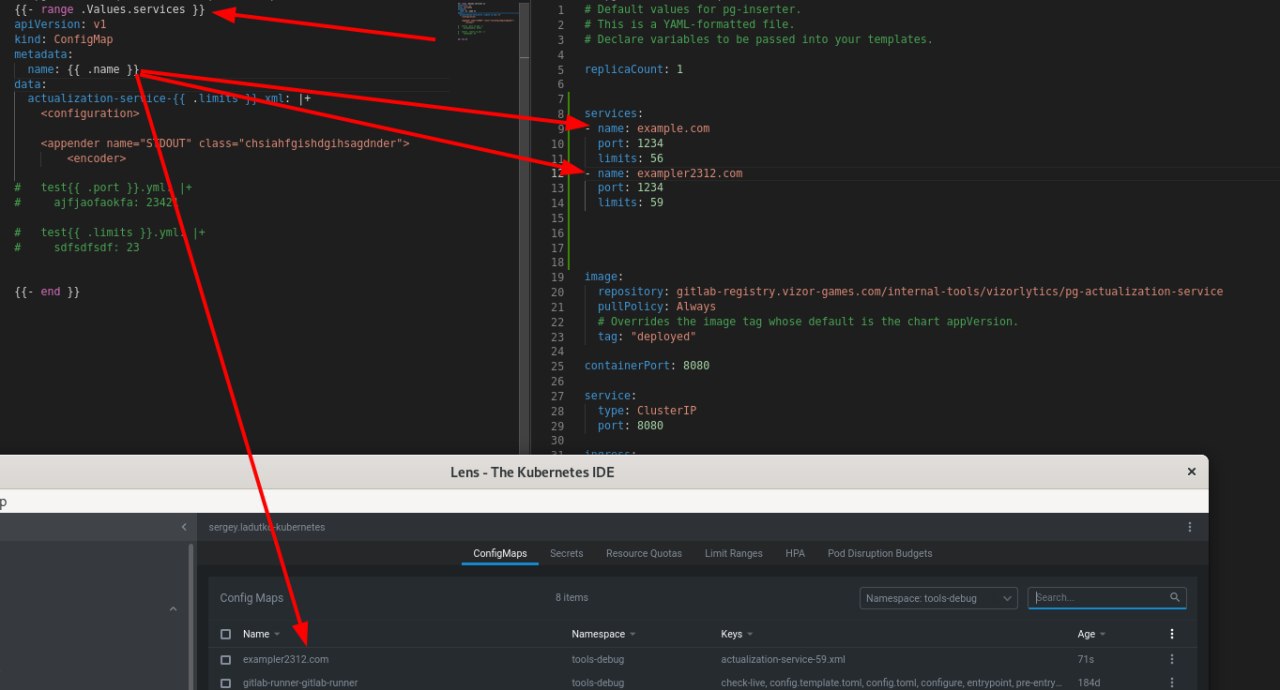
Task: Open the Pod Disruption Budgets tab
Action: (x=880, y=553)
